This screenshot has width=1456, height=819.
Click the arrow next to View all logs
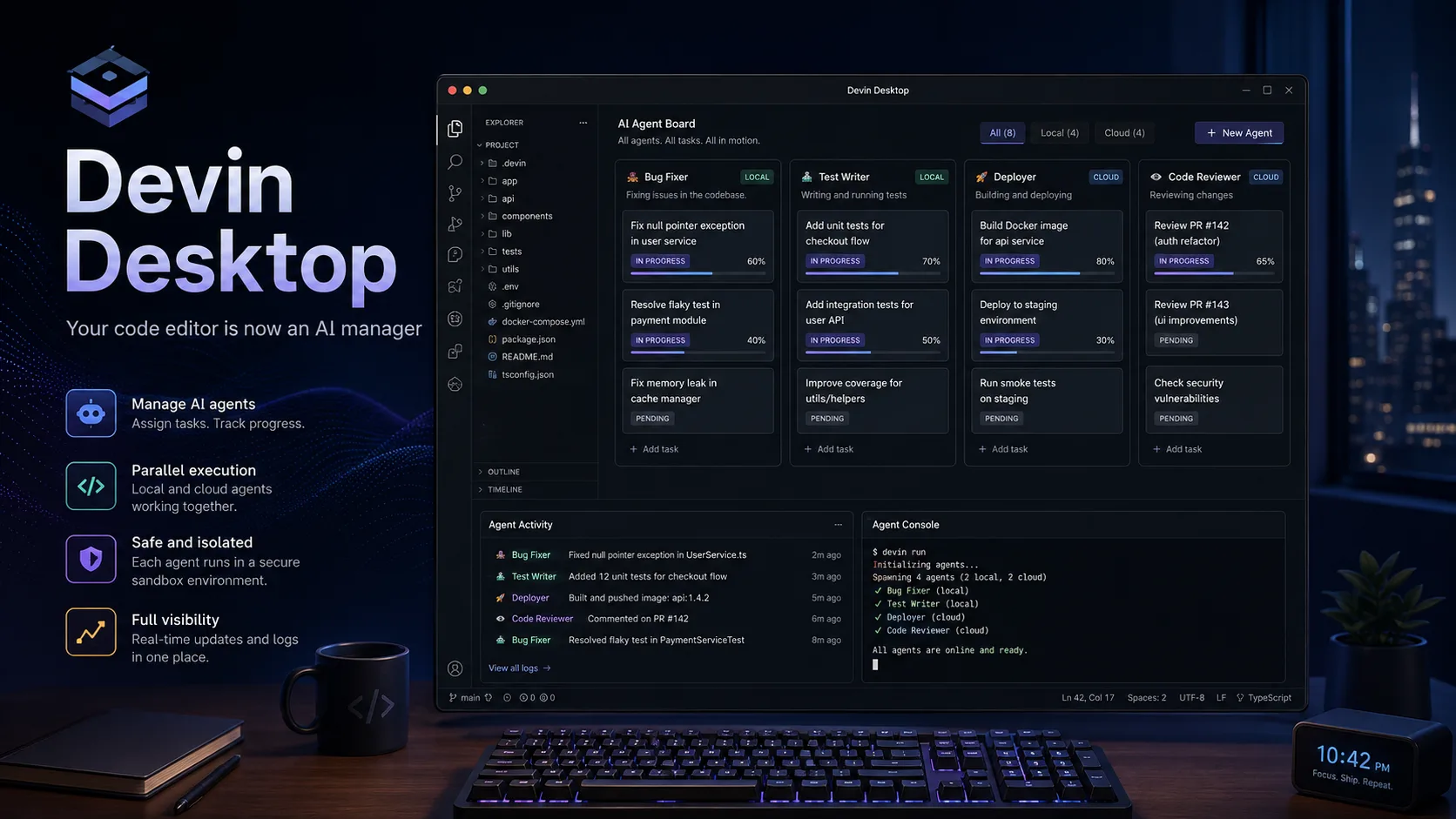point(547,668)
